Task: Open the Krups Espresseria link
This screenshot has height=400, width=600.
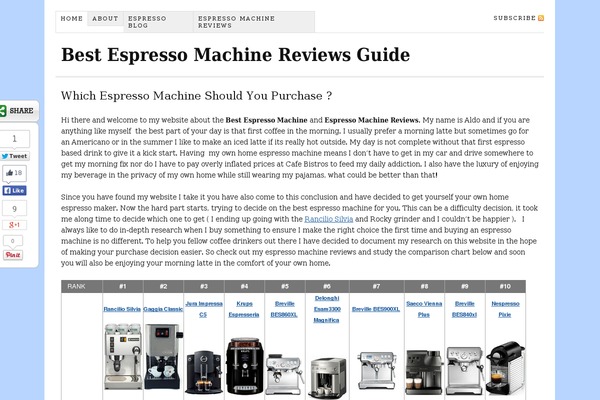Action: click(244, 309)
